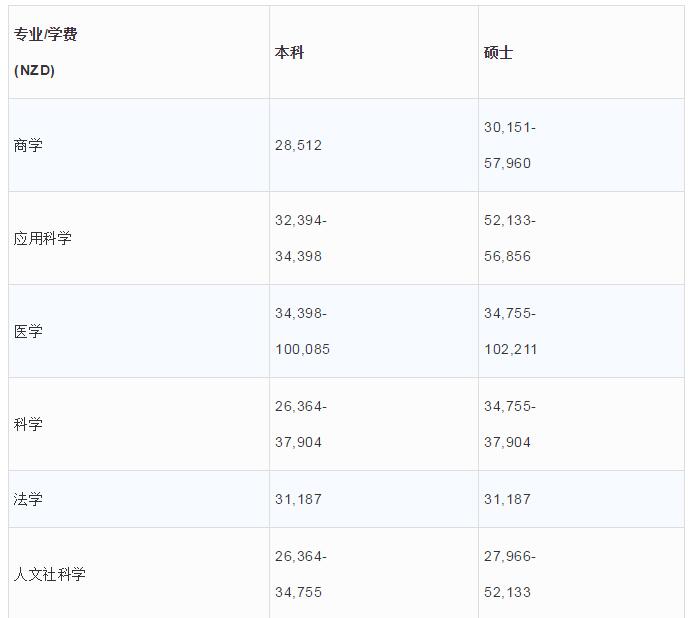
Task: Click the 应用科学 硕士 fee 52,133-56,856
Action: coord(510,238)
